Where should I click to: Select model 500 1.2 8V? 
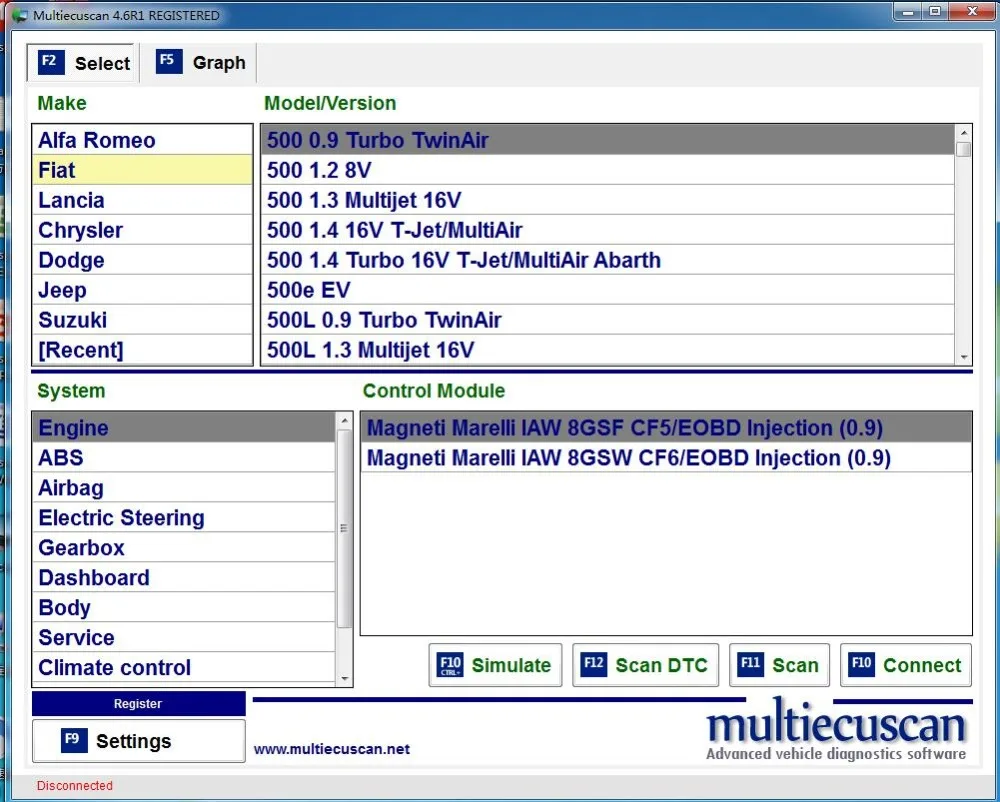click(608, 170)
